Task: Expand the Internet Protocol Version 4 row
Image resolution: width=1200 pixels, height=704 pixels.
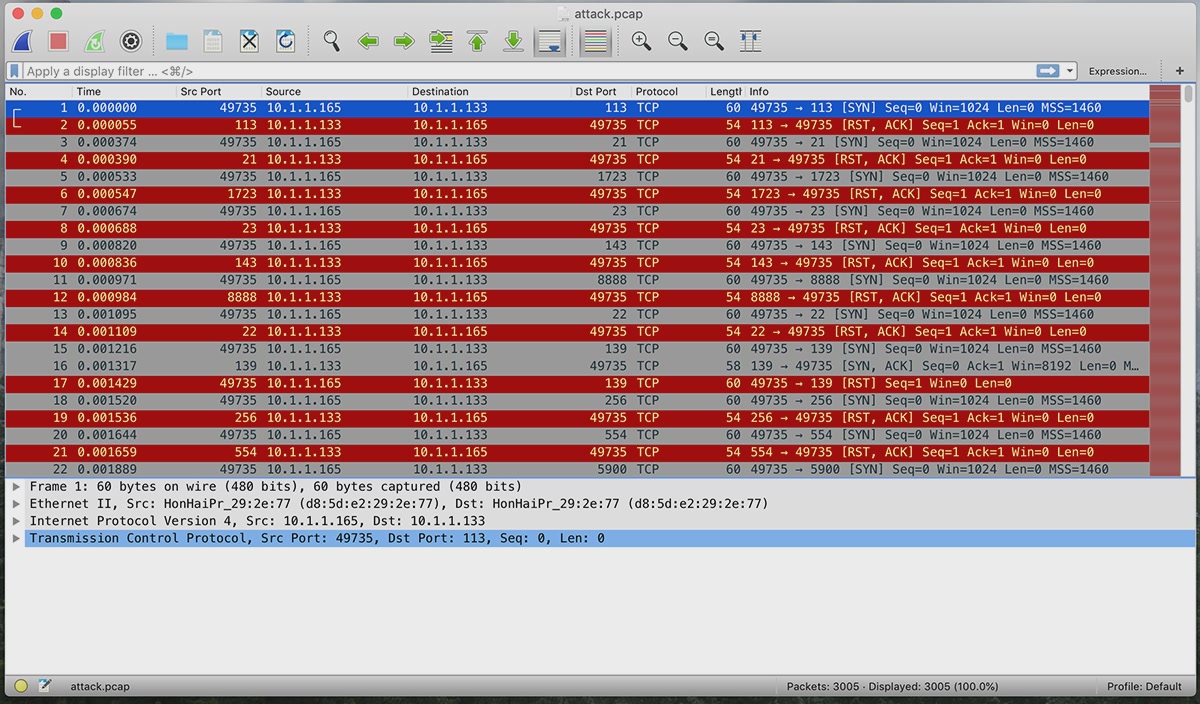Action: coord(16,521)
